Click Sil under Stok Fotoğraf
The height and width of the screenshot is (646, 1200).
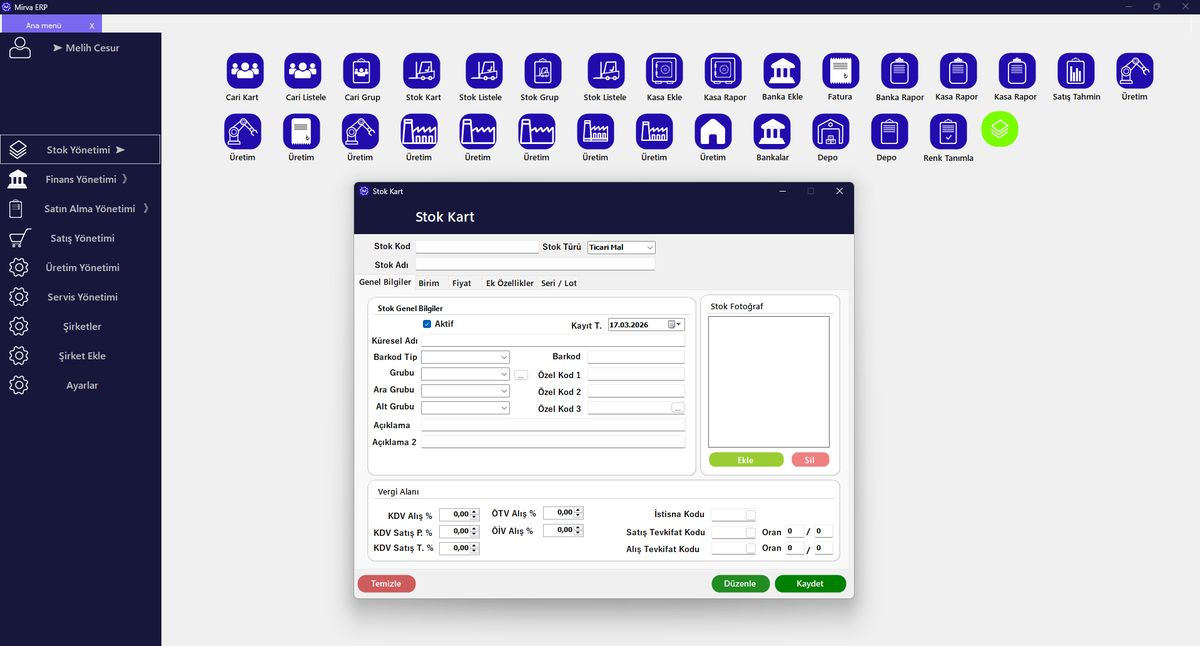pos(810,460)
